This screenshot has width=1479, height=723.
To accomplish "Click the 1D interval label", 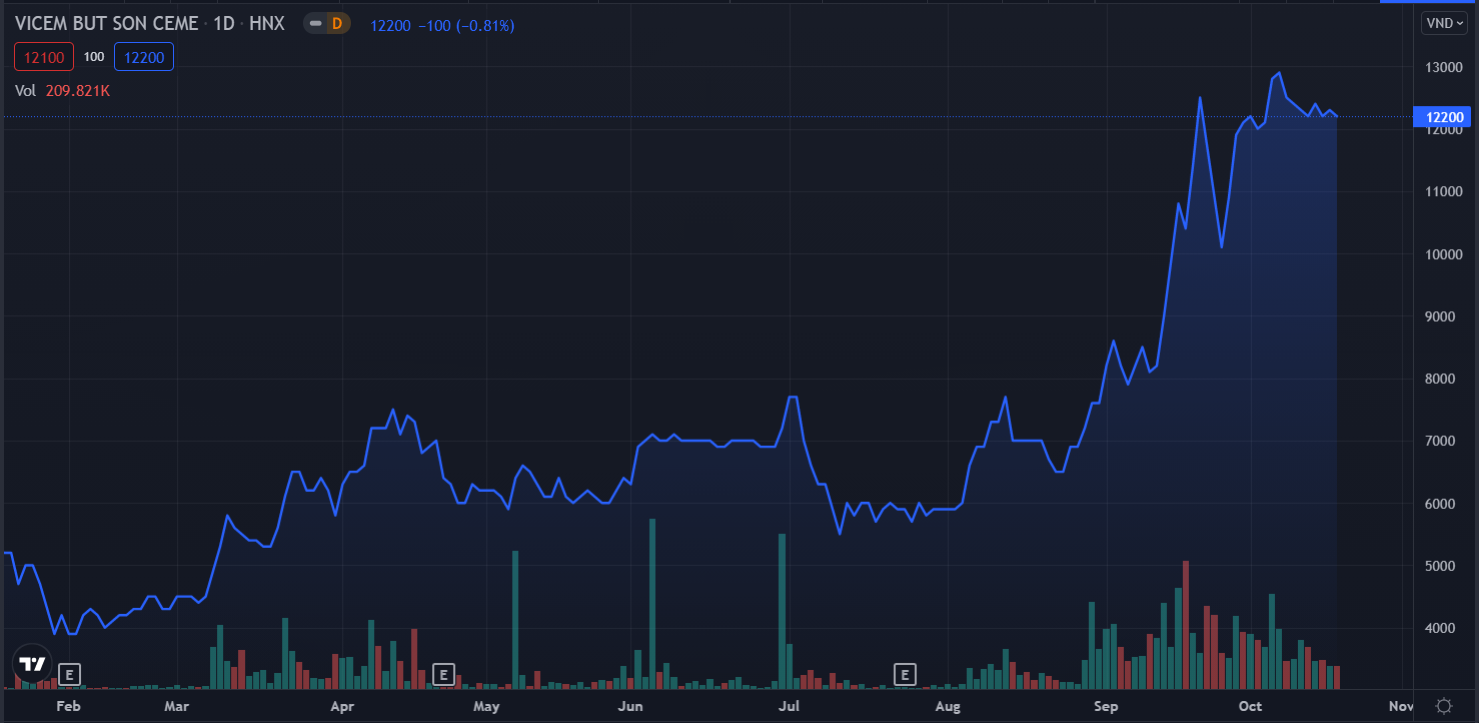I will [224, 24].
